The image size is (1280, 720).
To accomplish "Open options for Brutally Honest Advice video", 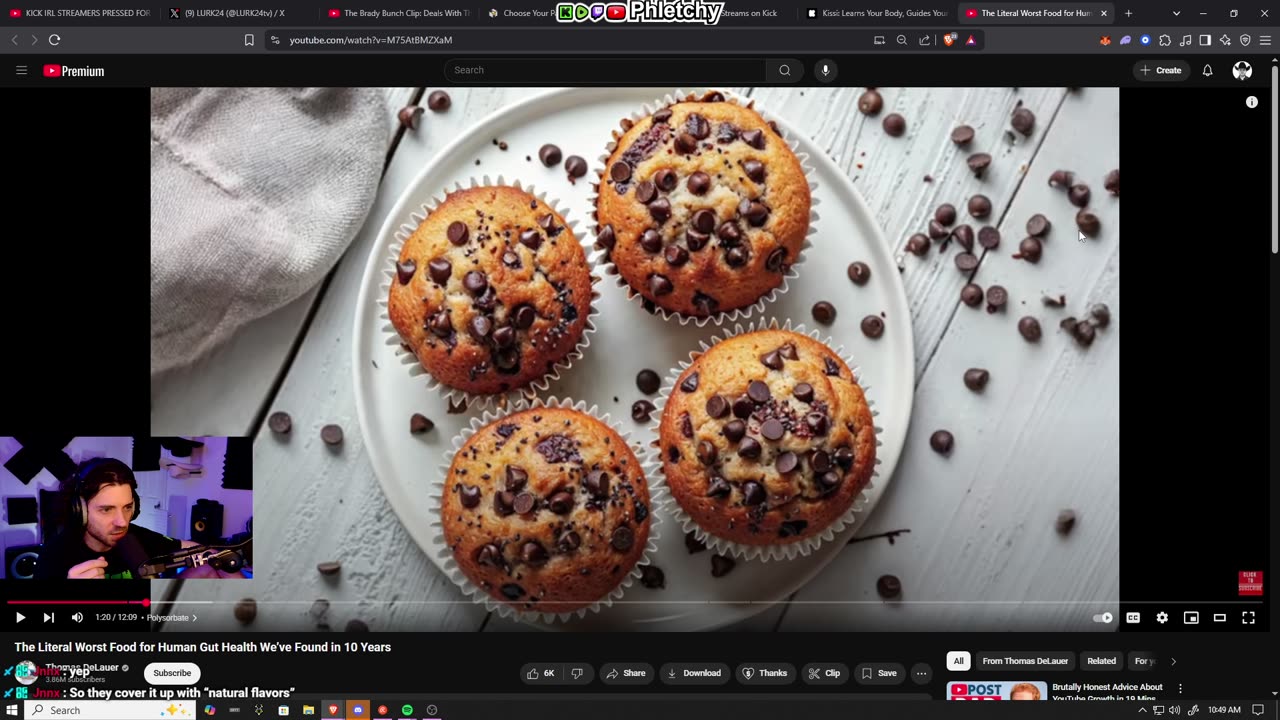I will 1180,688.
